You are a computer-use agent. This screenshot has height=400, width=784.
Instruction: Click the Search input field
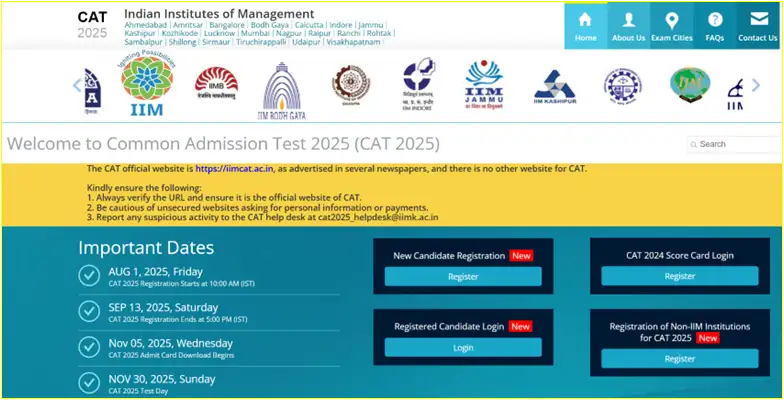click(734, 144)
